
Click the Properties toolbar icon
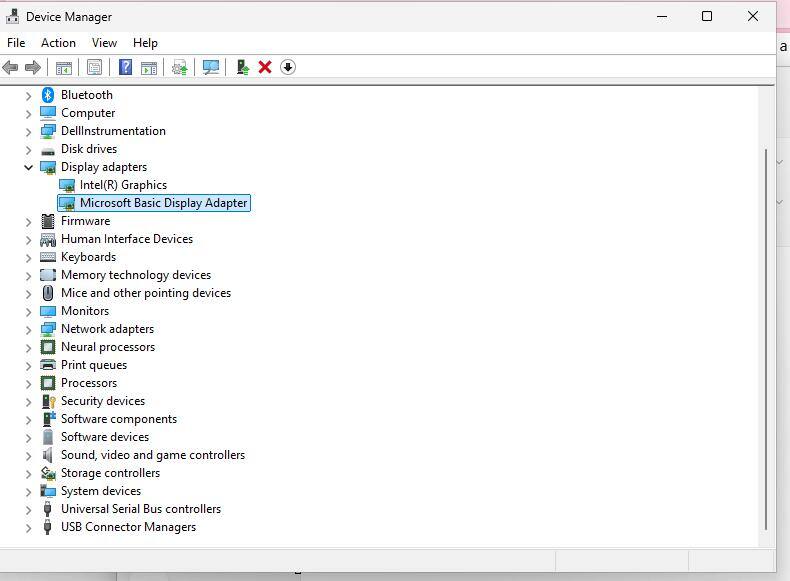pos(94,67)
